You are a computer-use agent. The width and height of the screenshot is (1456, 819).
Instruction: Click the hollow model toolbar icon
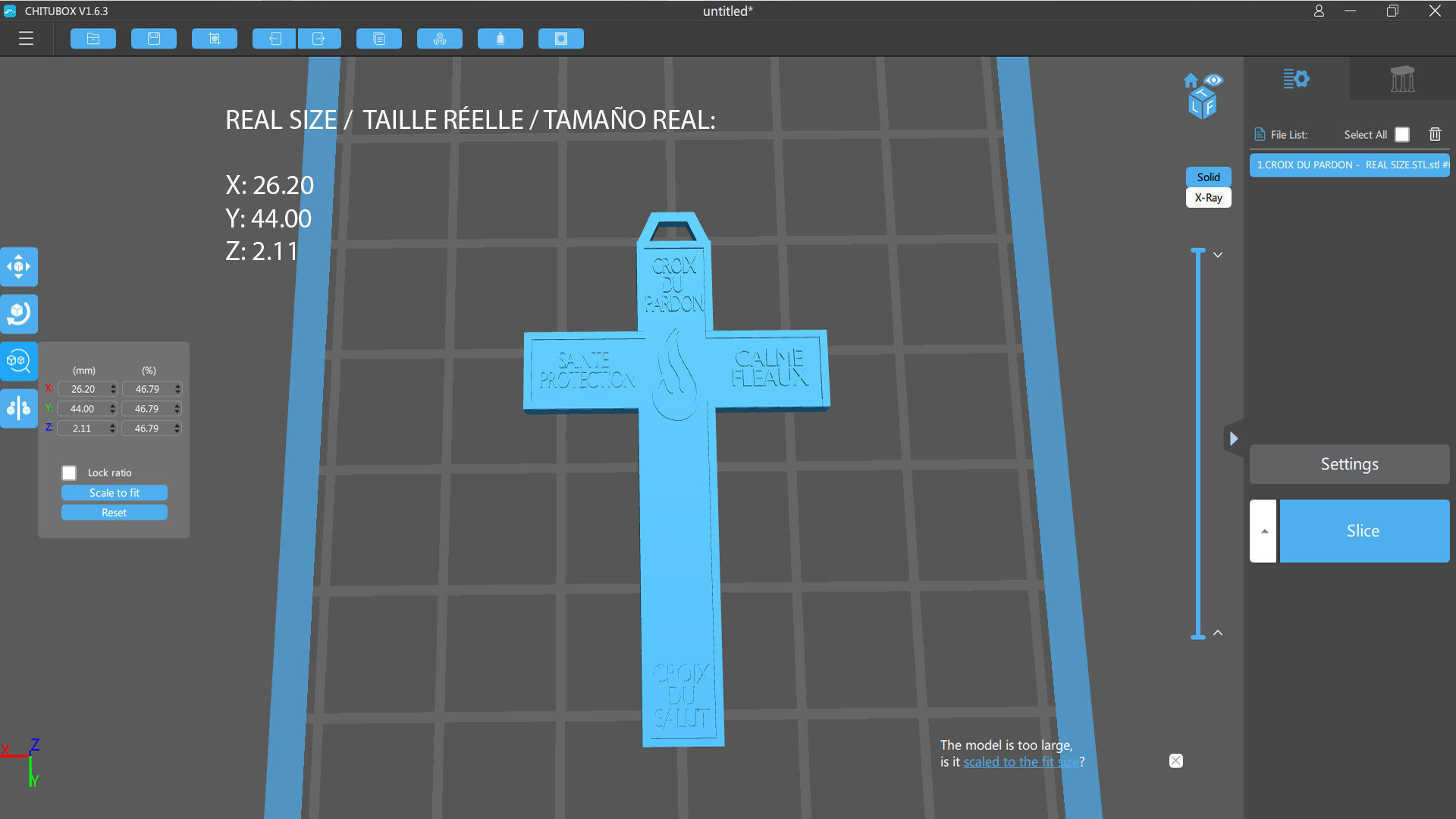[x=500, y=39]
